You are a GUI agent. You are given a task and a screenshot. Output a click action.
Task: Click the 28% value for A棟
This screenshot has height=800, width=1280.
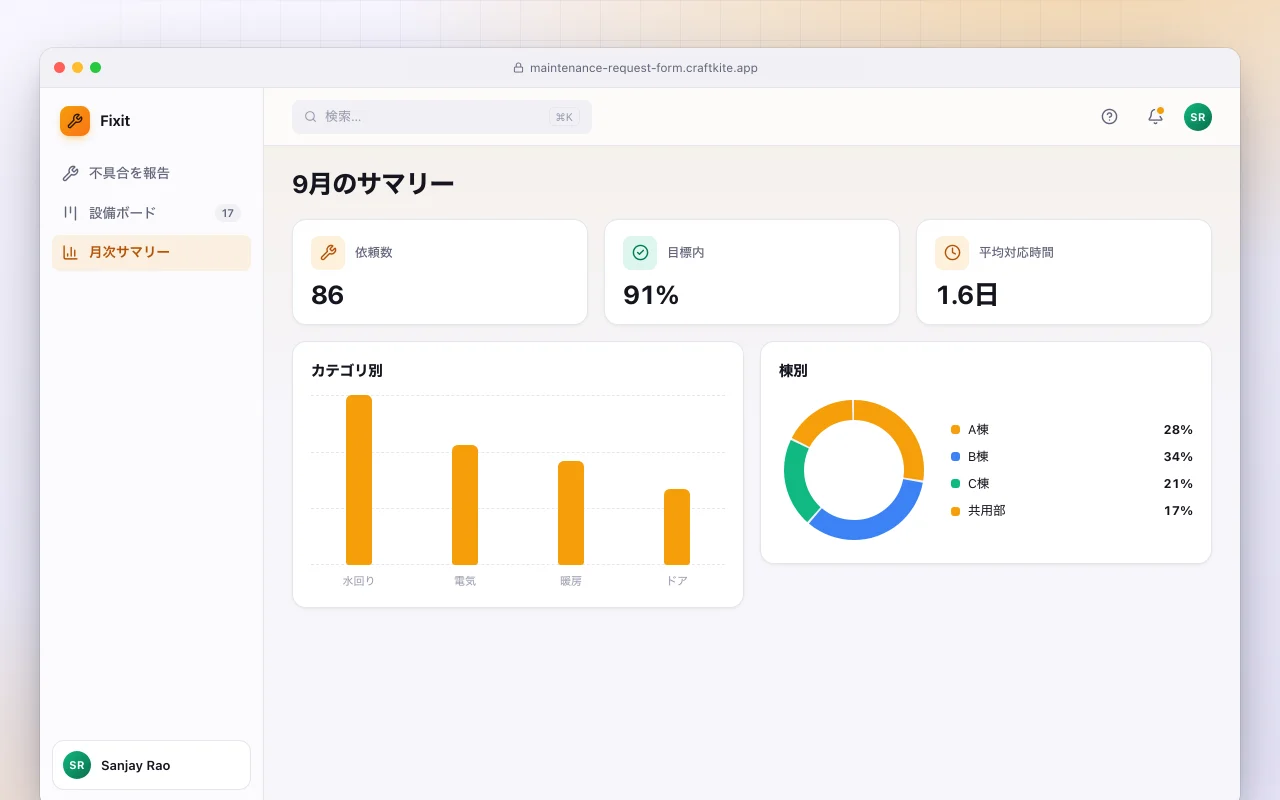[1178, 430]
